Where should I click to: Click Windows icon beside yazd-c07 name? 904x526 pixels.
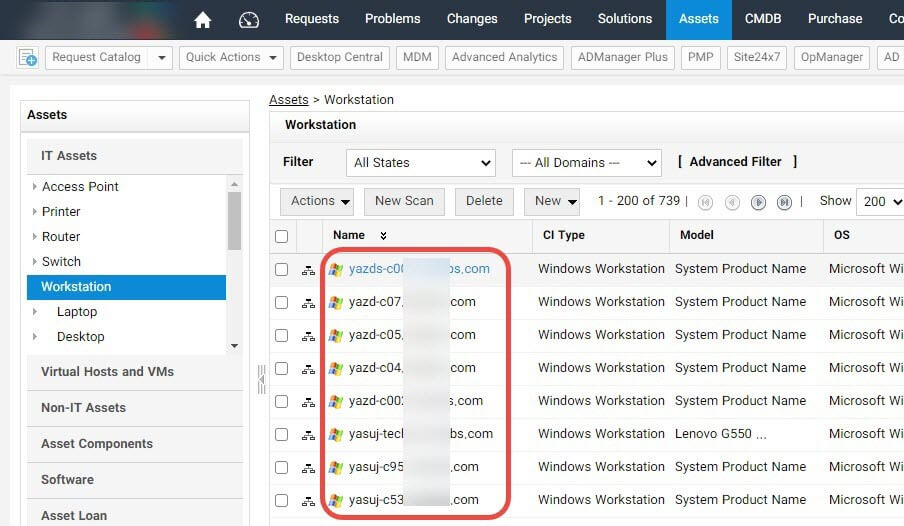point(336,302)
